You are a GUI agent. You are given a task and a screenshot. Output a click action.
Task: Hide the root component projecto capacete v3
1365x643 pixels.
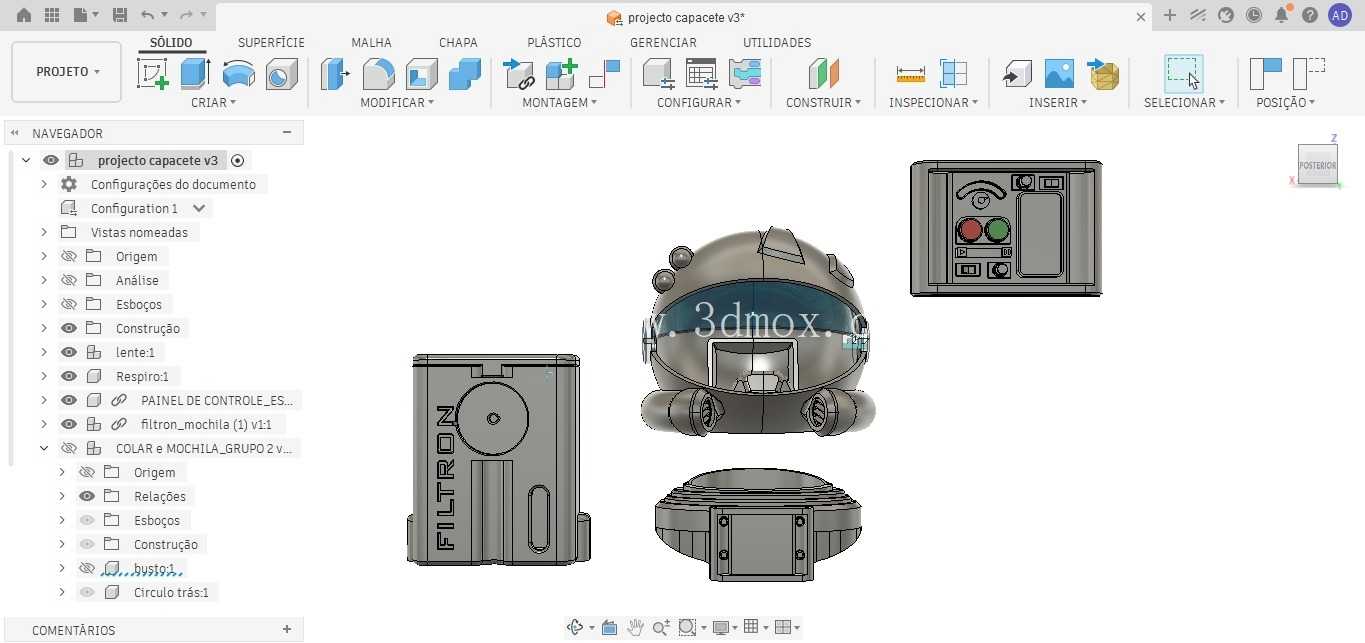pos(51,160)
